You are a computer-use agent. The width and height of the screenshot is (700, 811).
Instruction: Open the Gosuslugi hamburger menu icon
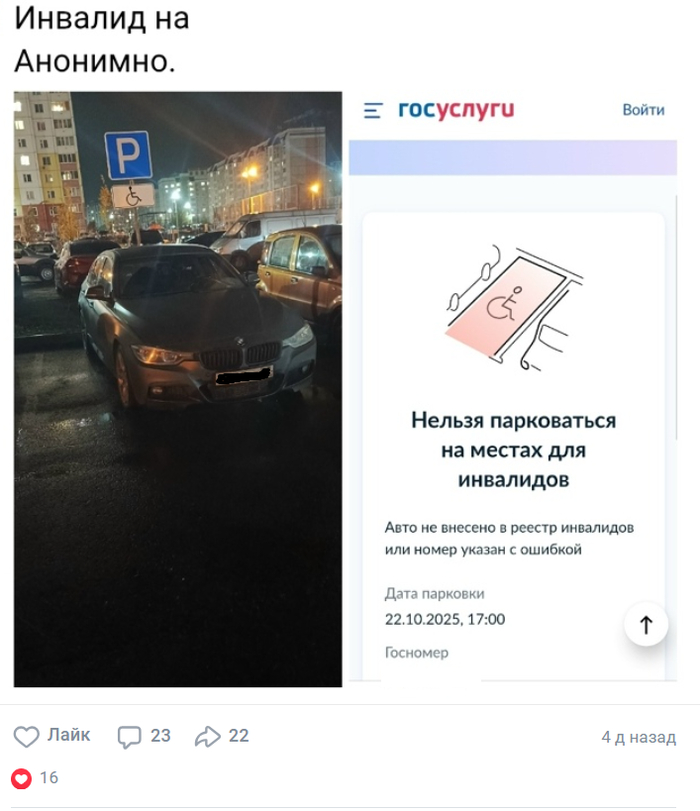tap(373, 110)
